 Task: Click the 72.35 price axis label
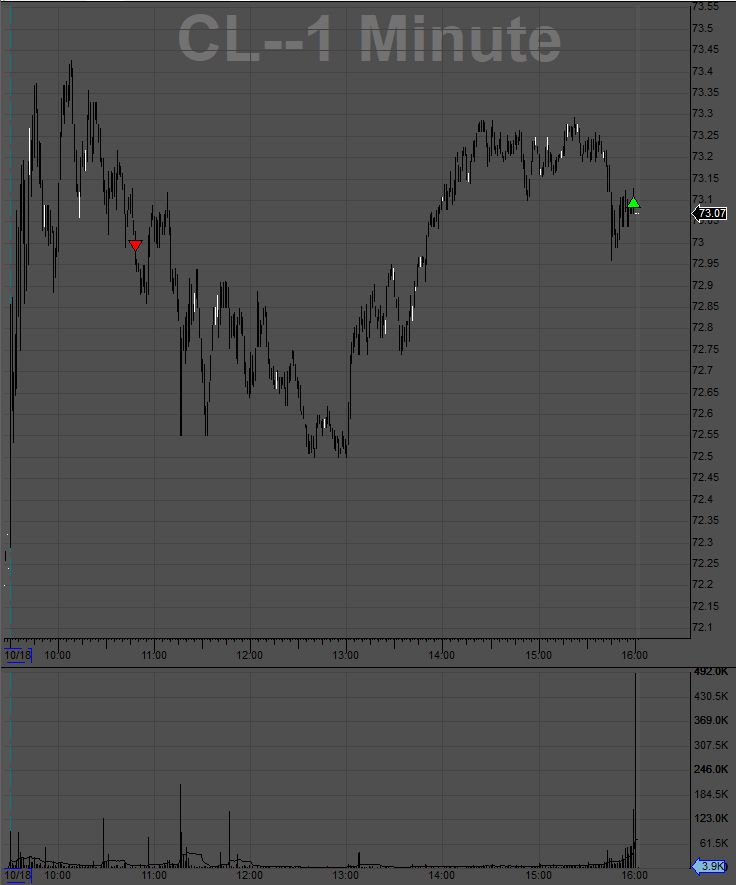point(706,520)
